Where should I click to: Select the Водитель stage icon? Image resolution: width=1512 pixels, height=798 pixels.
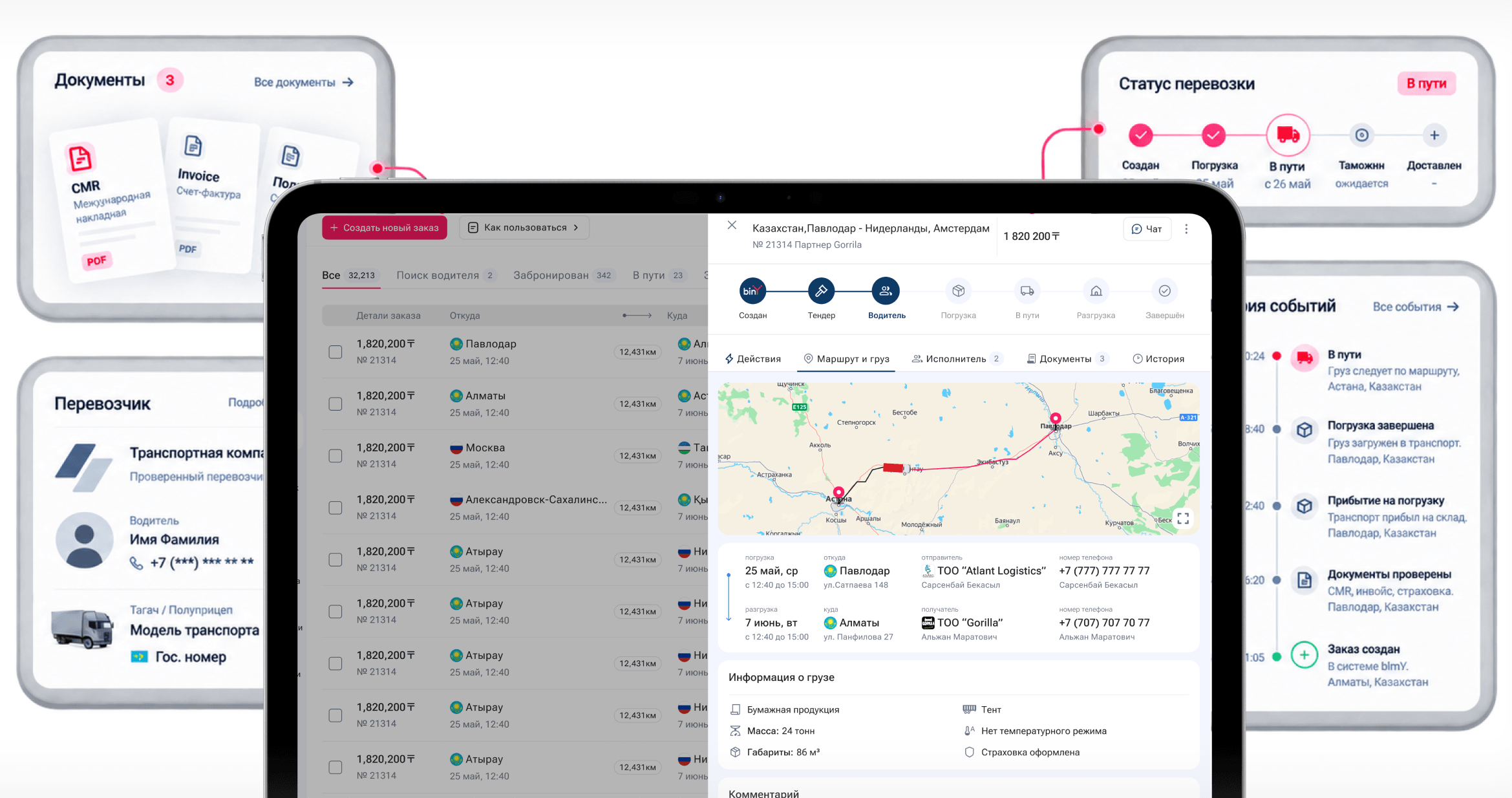[x=886, y=291]
